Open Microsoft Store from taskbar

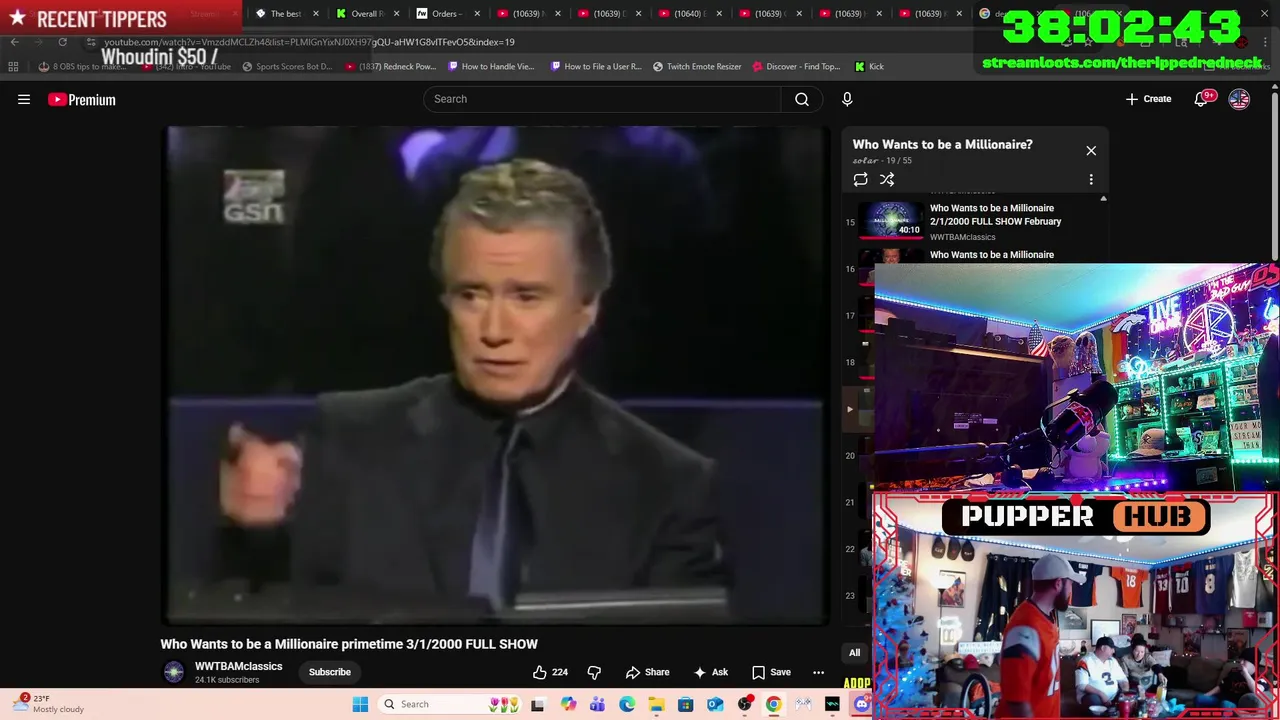pyautogui.click(x=685, y=704)
